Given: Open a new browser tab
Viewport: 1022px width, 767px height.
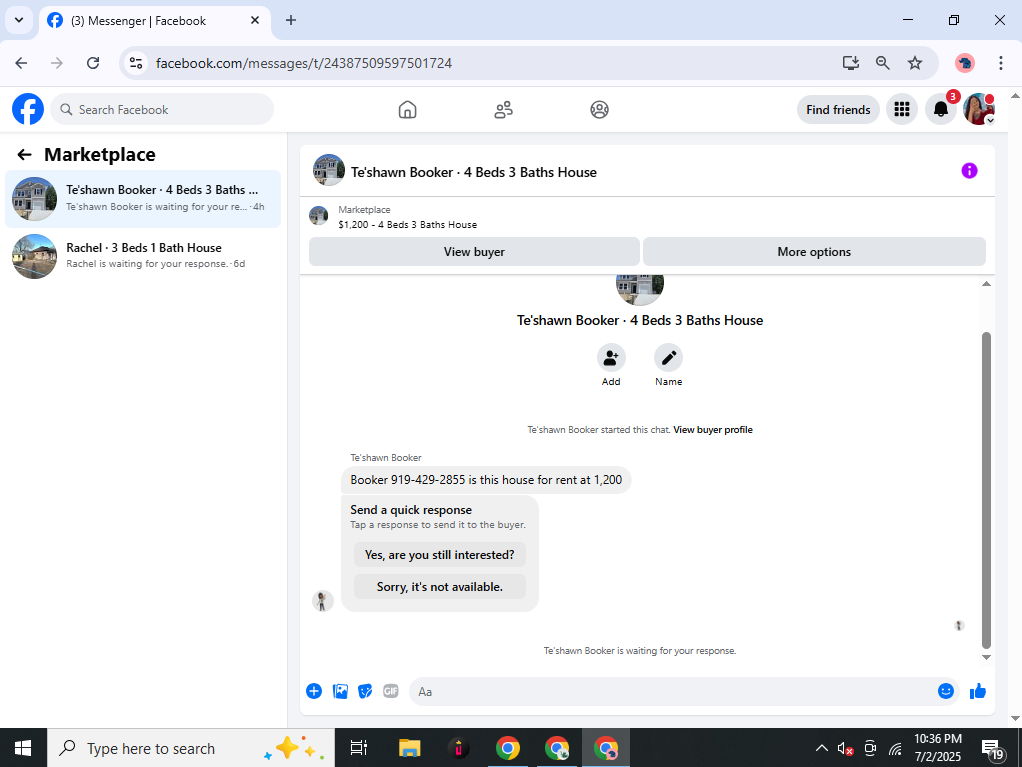Looking at the screenshot, I should click(291, 20).
